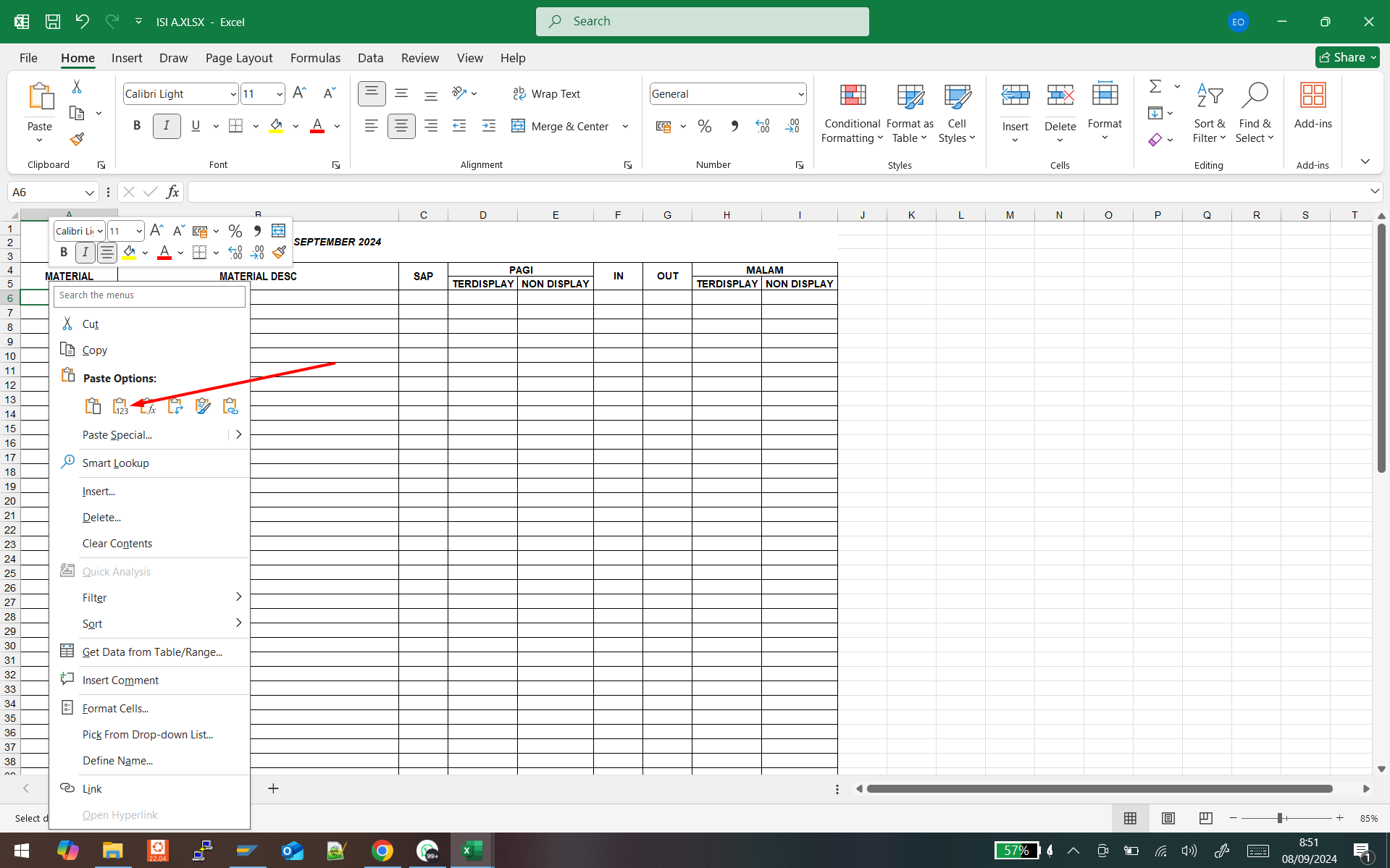Toggle Italic in the ribbon Font group
This screenshot has width=1390, height=868.
pyautogui.click(x=167, y=126)
